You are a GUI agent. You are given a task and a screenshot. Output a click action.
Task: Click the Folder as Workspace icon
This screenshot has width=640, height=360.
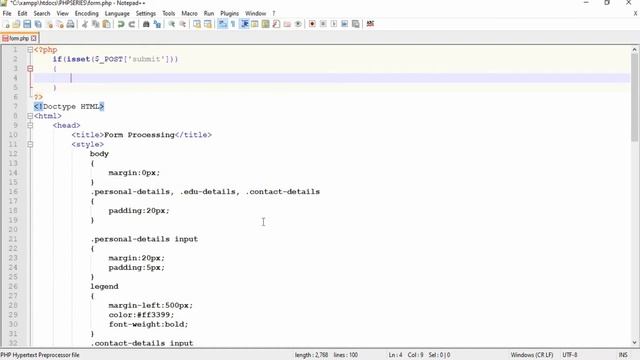coord(287,24)
